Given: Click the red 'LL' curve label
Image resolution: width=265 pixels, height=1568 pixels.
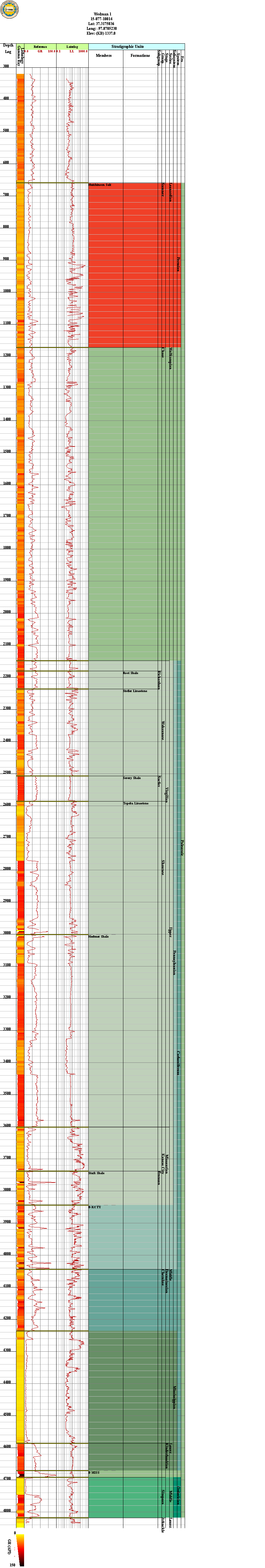Looking at the screenshot, I should tap(72, 52).
